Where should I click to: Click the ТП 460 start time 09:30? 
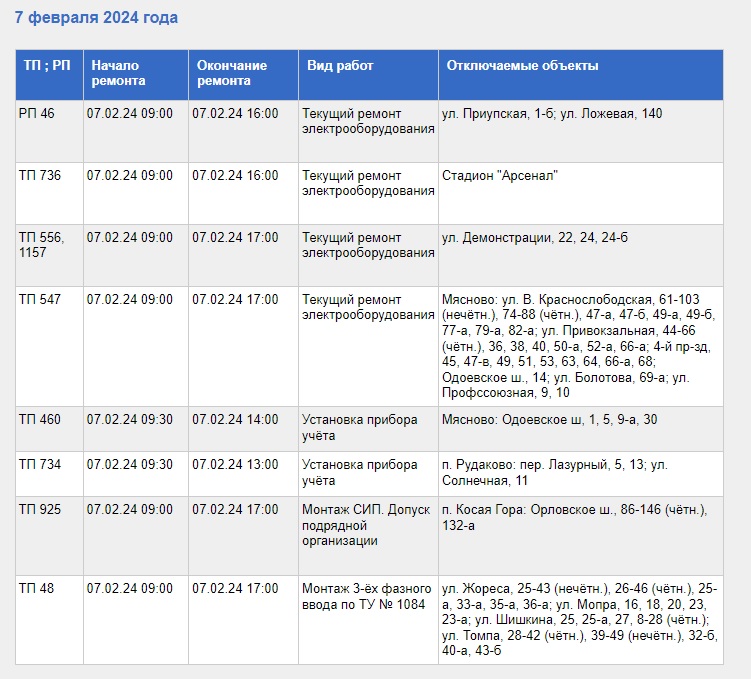(x=129, y=420)
